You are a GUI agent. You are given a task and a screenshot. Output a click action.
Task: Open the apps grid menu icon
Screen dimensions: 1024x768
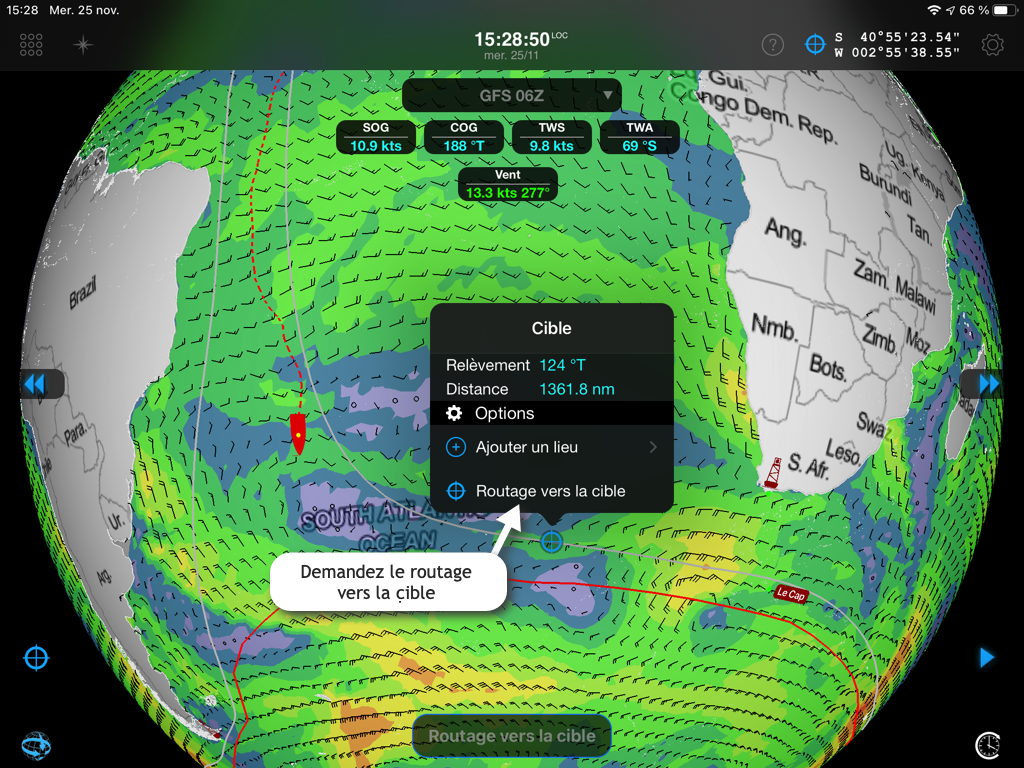tap(31, 45)
